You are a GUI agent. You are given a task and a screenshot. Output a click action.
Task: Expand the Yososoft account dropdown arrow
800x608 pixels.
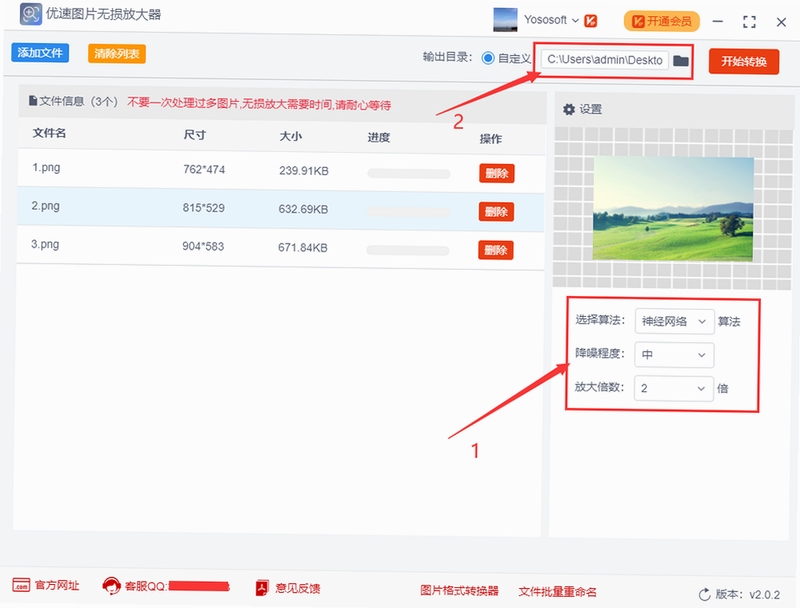576,21
